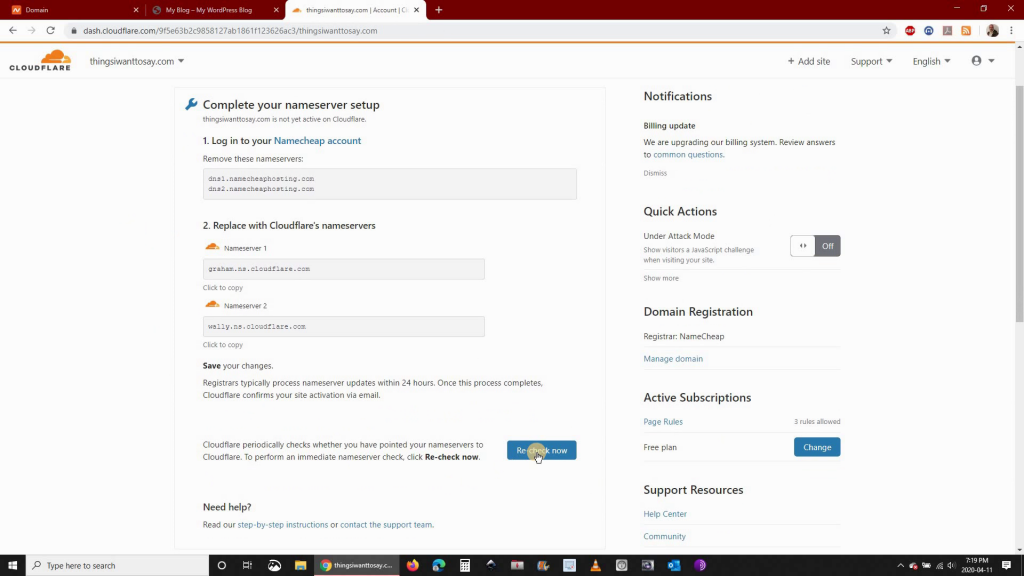Open File Explorer from the taskbar
This screenshot has width=1024, height=576.
(300, 566)
